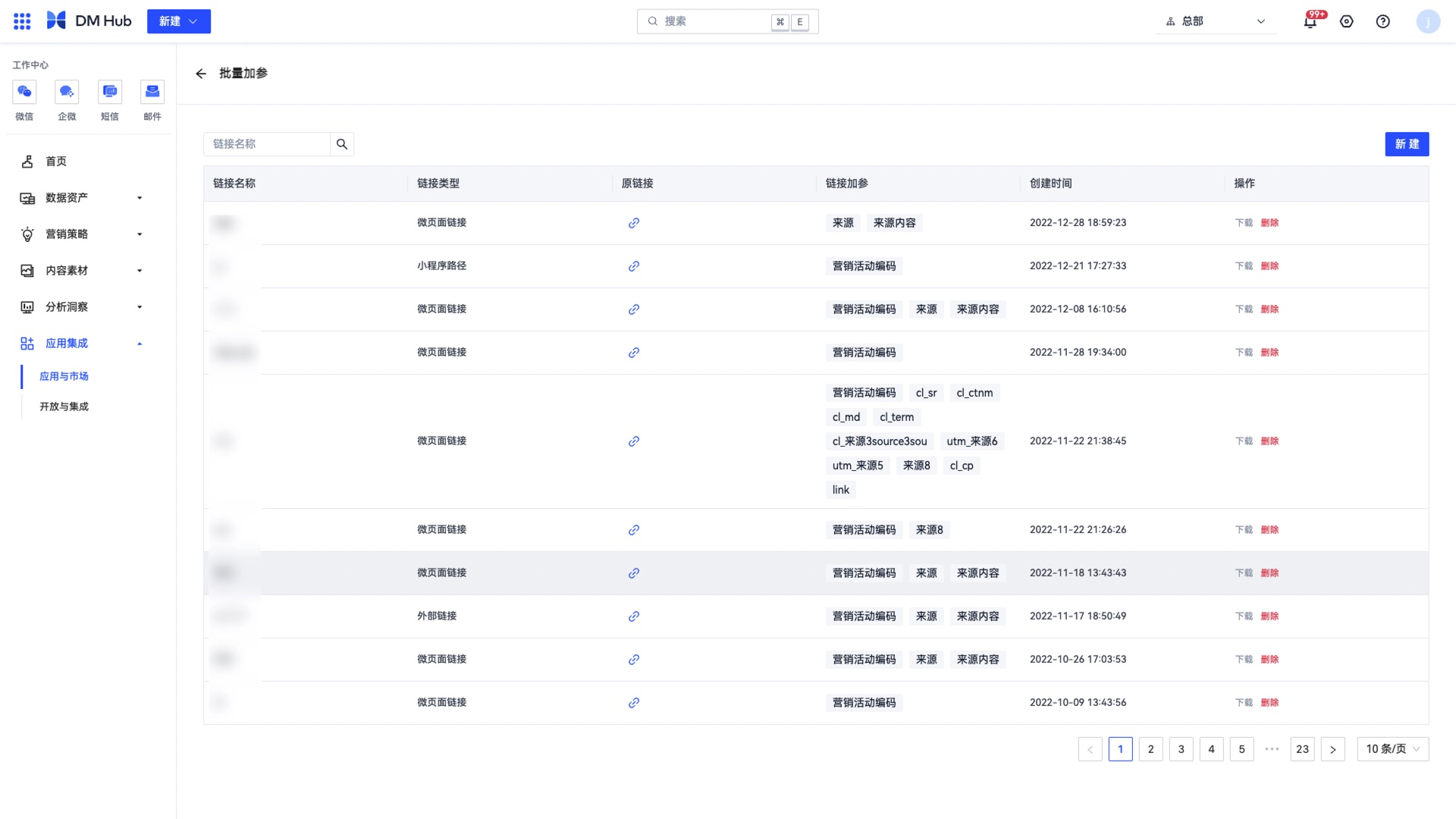Open the notifications bell icon

1310,21
